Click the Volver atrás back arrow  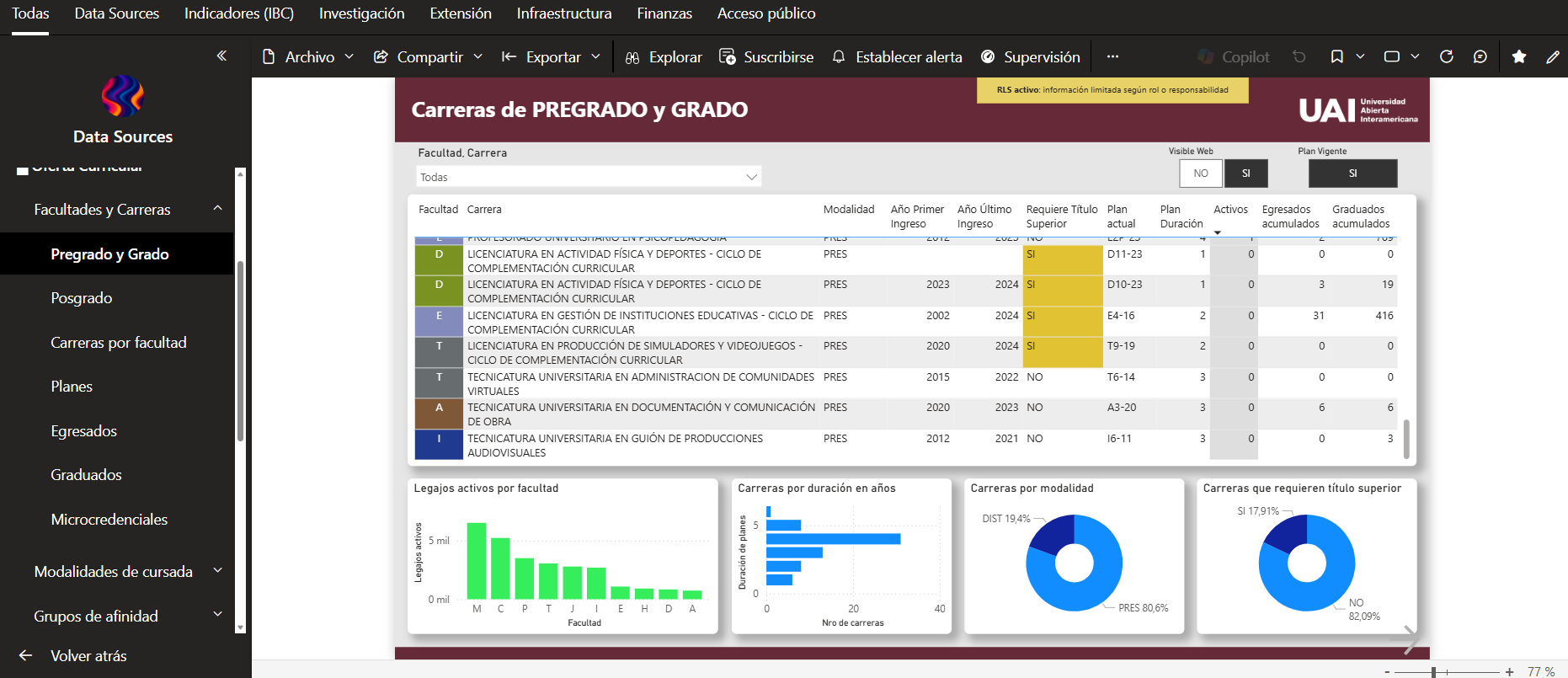pyautogui.click(x=26, y=655)
